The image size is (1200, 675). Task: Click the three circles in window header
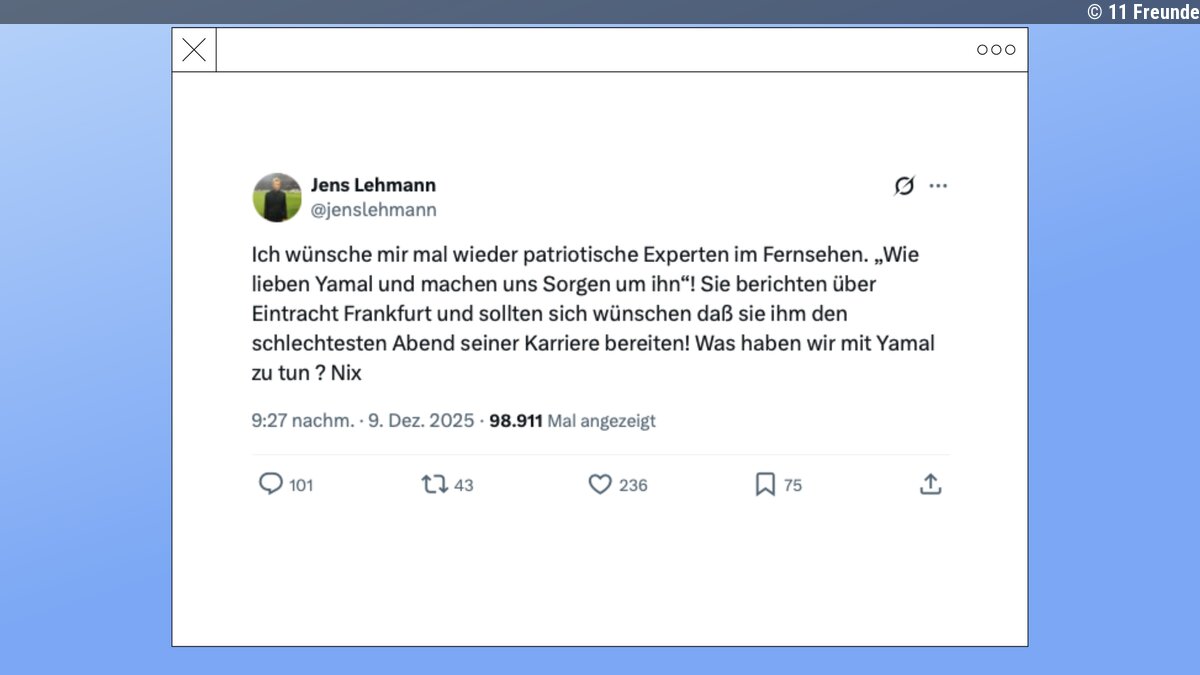996,50
